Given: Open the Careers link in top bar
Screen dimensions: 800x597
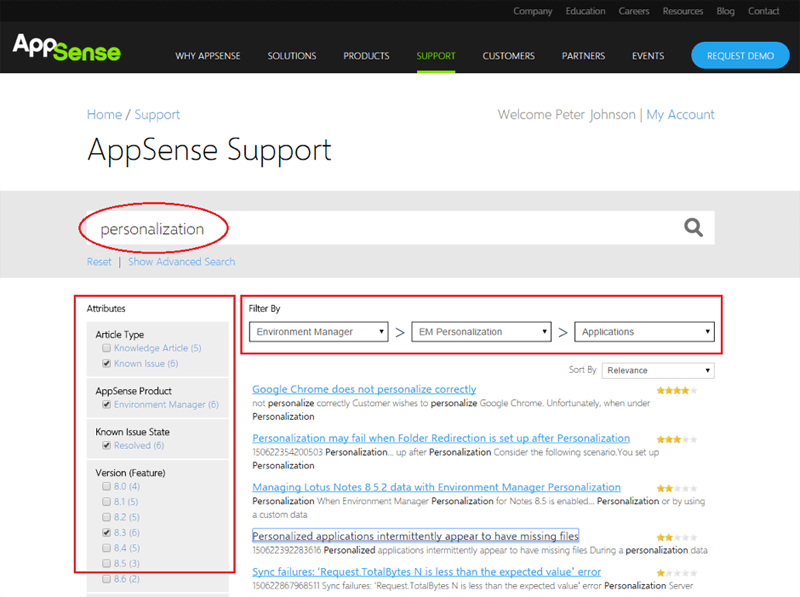Looking at the screenshot, I should click(634, 11).
